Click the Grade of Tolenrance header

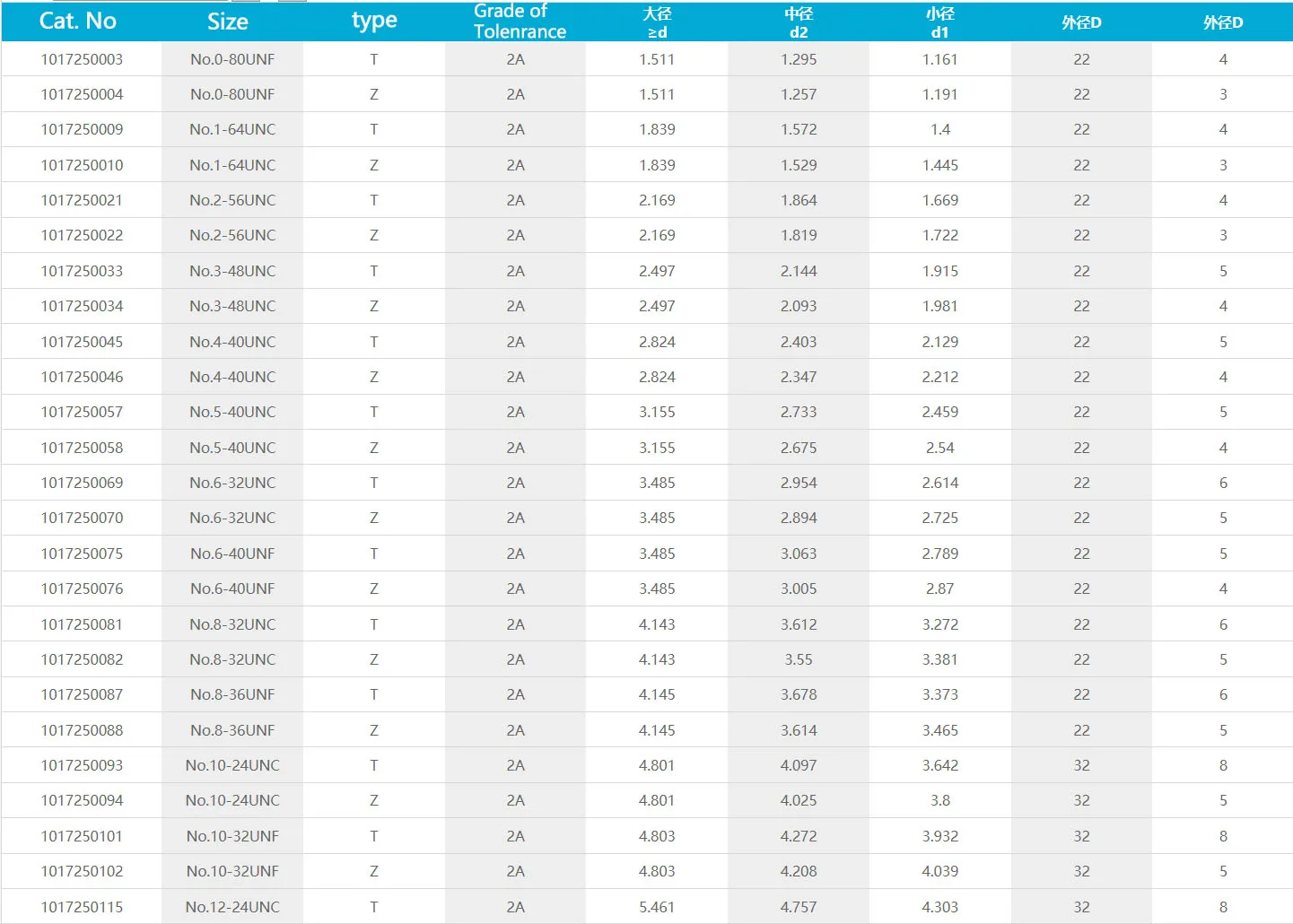[520, 22]
